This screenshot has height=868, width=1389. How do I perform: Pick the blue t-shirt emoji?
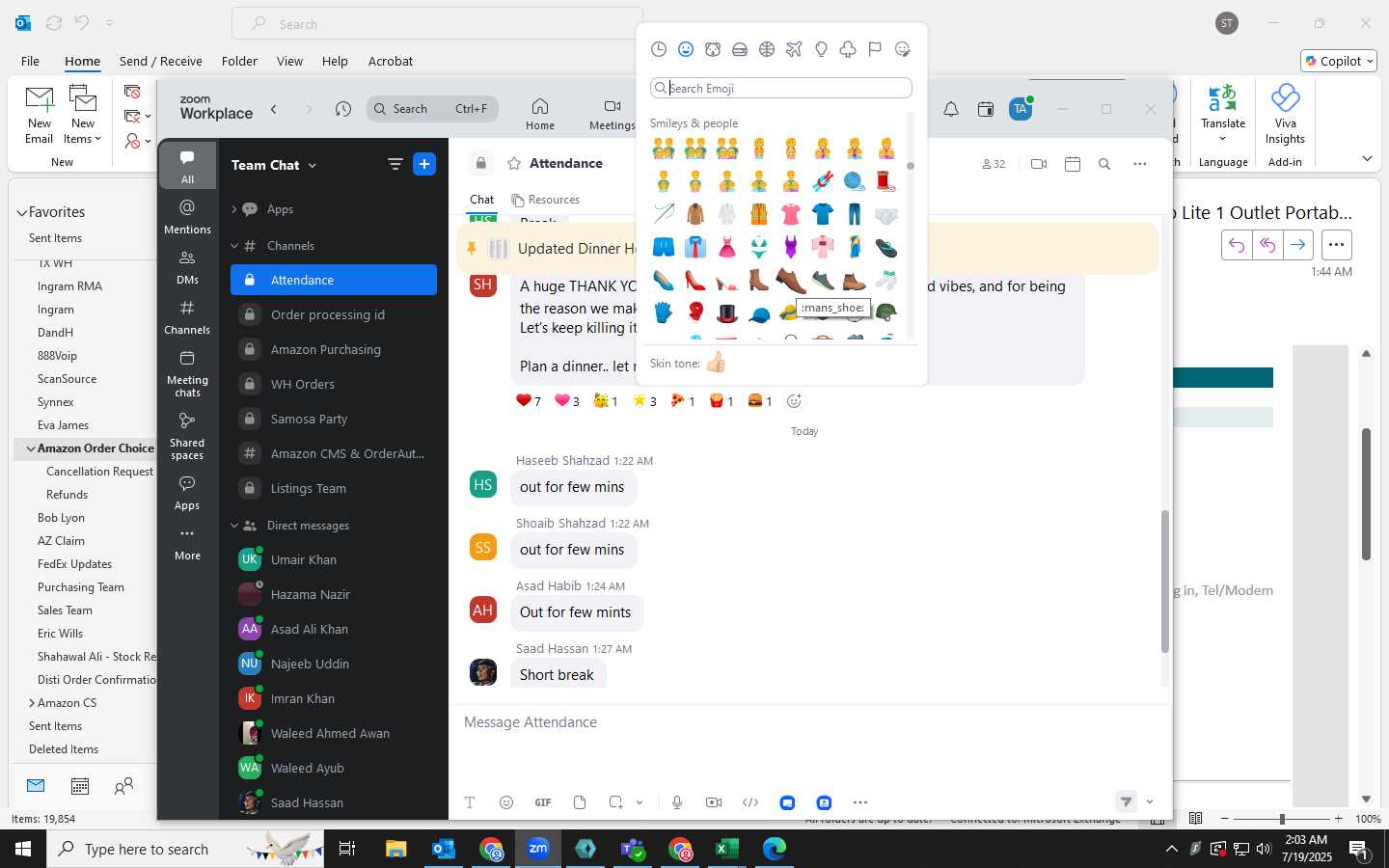tap(823, 214)
